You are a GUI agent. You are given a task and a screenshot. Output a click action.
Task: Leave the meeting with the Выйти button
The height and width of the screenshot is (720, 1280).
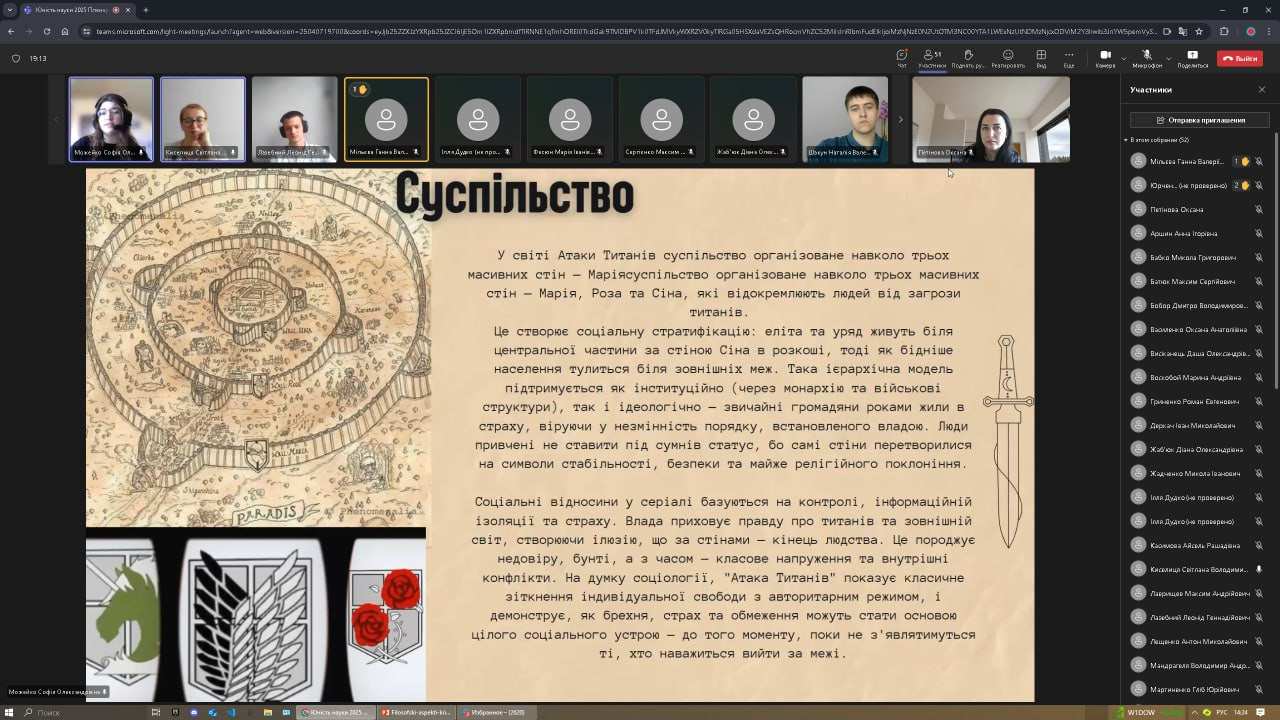click(x=1240, y=59)
